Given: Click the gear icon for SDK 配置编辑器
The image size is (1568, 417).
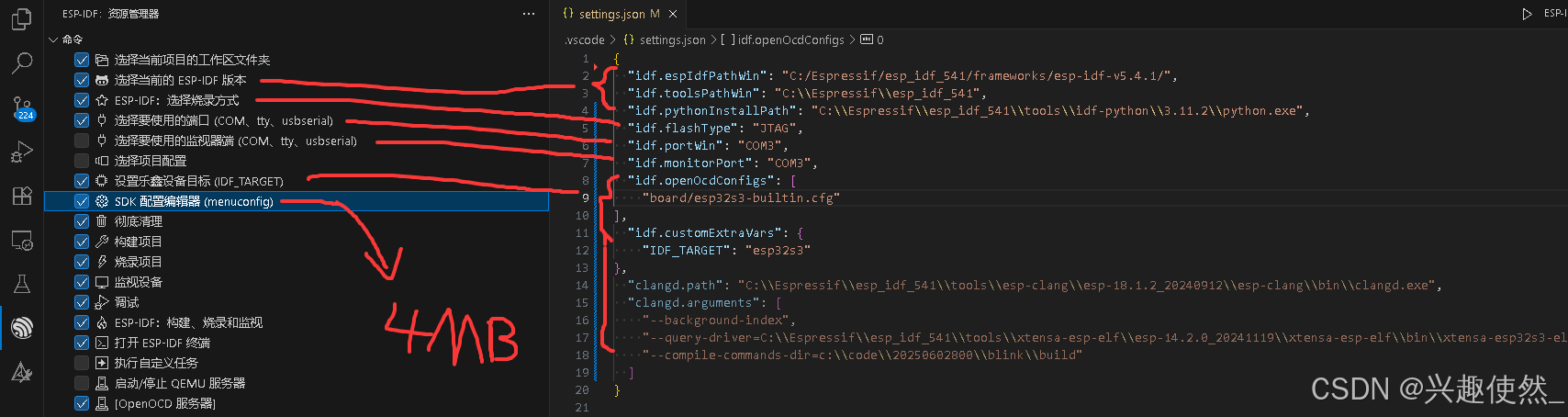Looking at the screenshot, I should coord(102,201).
